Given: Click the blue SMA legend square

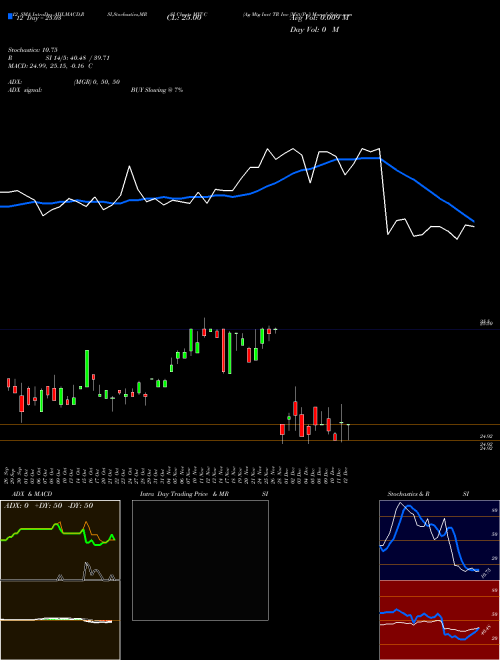Looking at the screenshot, I should coord(10,16).
